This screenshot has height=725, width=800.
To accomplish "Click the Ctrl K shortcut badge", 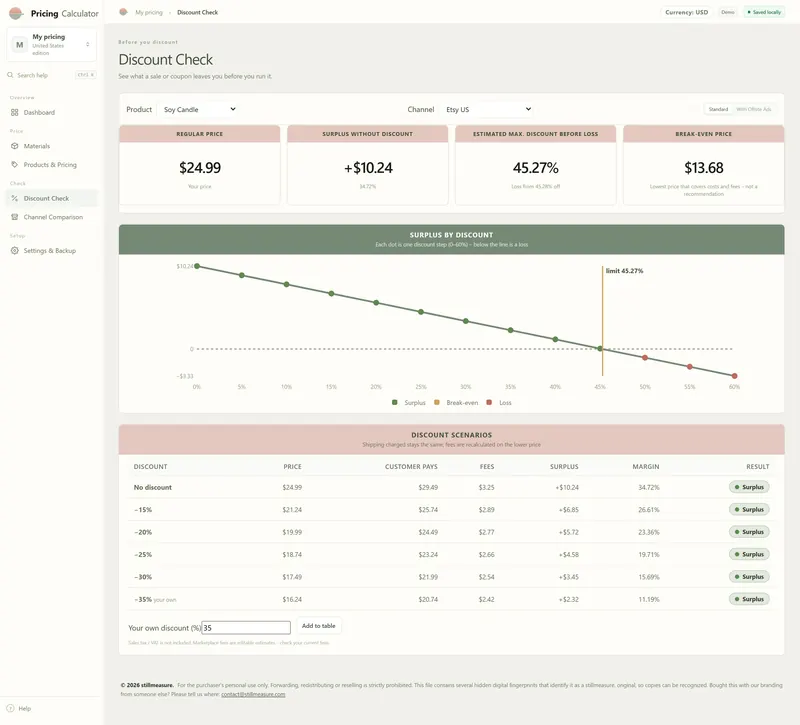I will pos(85,75).
